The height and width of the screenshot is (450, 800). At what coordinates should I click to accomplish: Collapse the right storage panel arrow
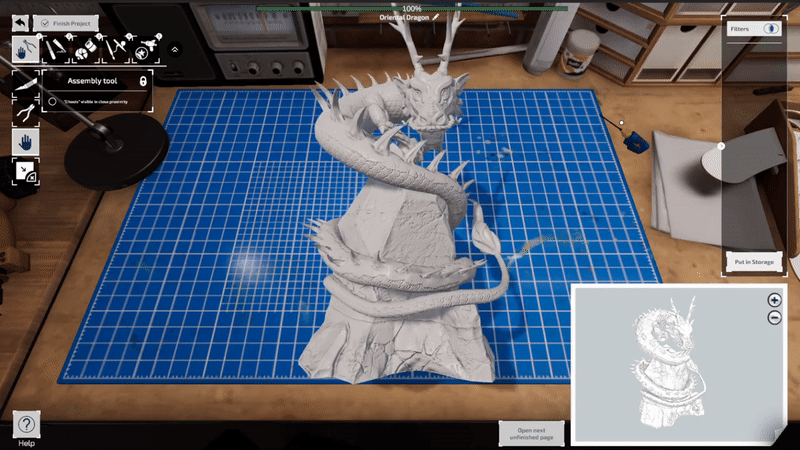click(x=721, y=146)
